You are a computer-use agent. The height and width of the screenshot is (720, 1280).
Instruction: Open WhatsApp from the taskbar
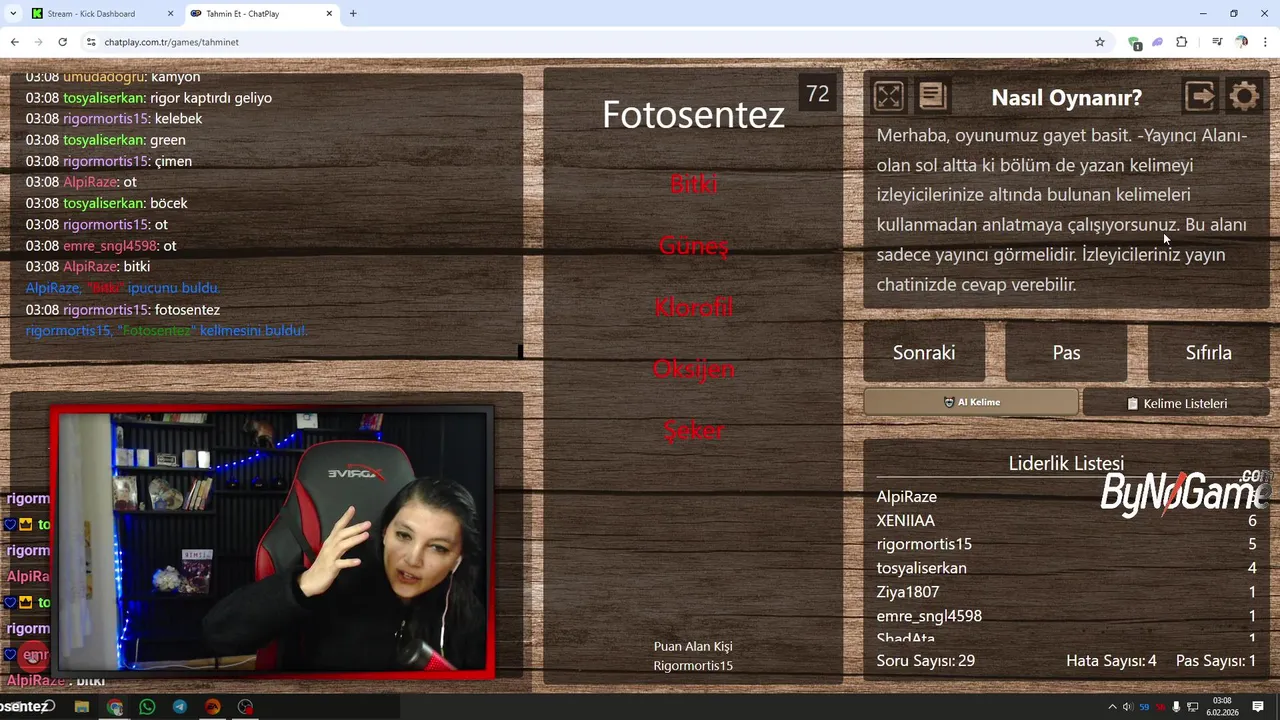tap(147, 707)
